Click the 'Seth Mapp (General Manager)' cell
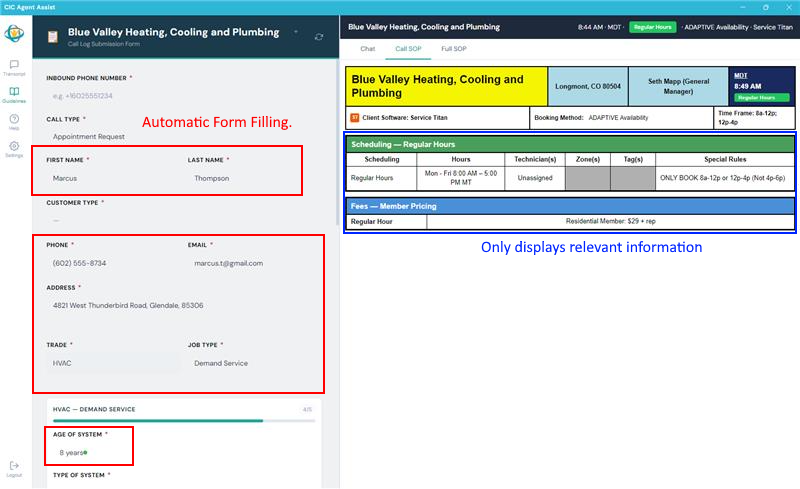This screenshot has height=489, width=800. point(678,86)
